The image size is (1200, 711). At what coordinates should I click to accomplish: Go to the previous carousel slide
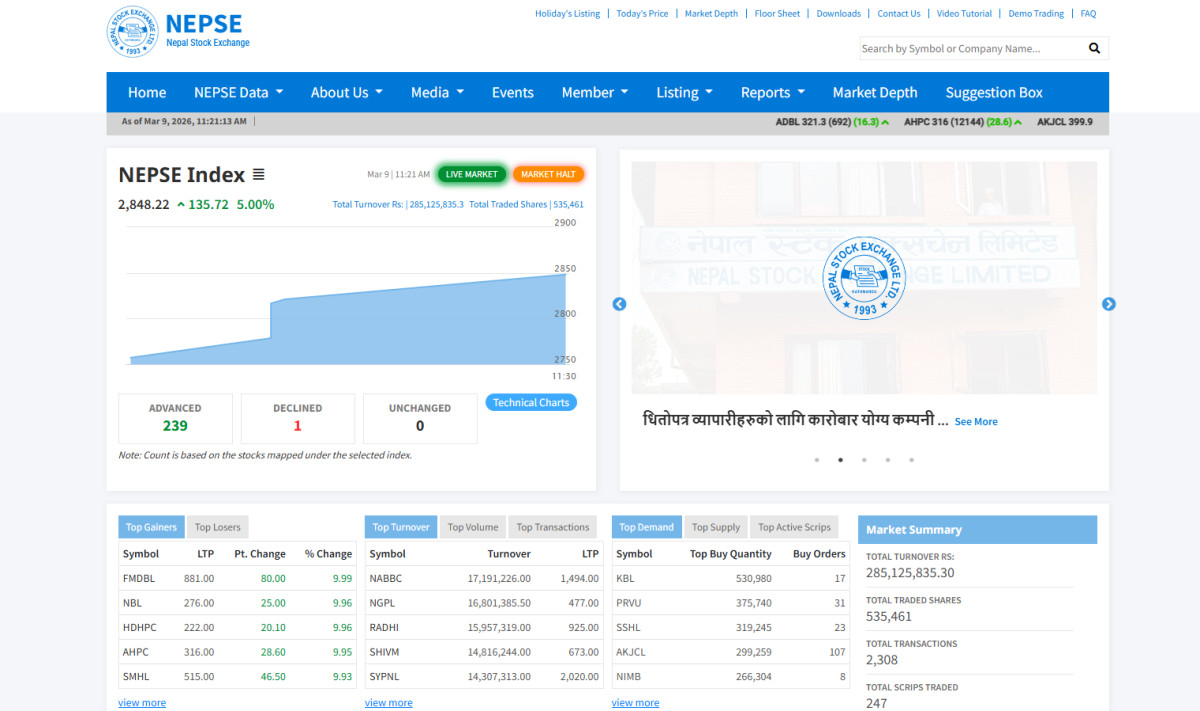click(x=619, y=304)
